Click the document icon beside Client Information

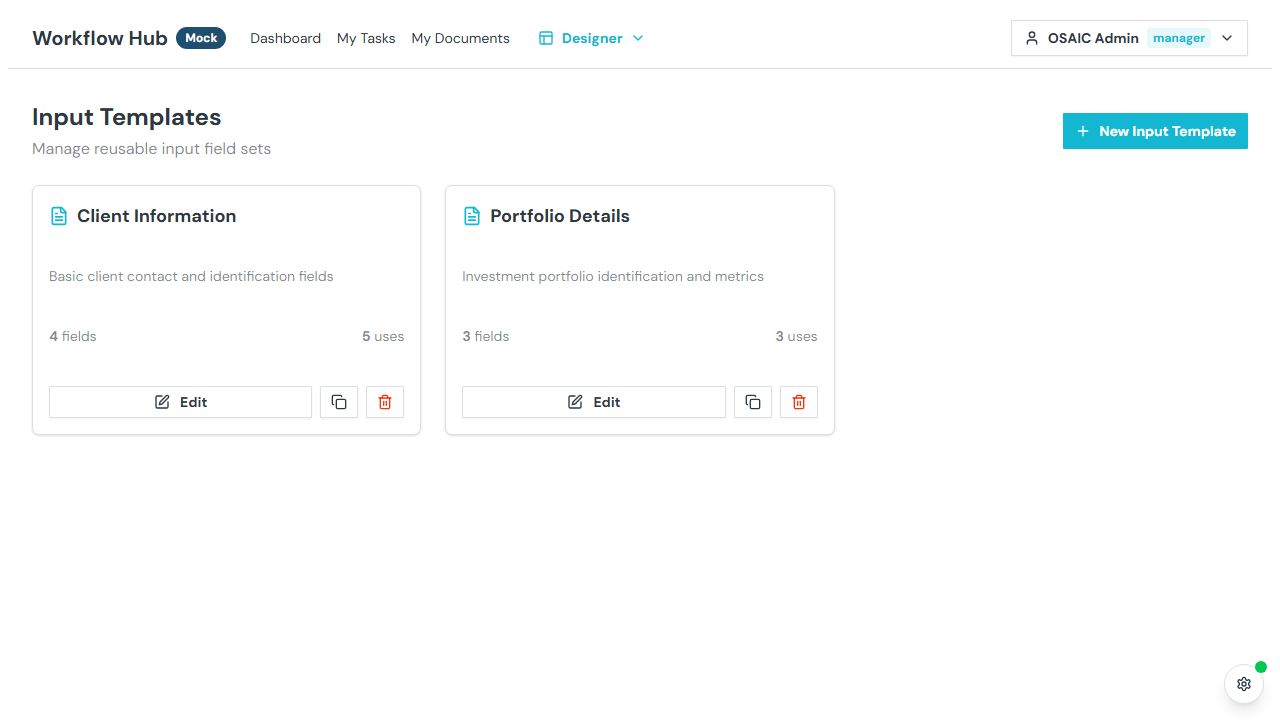(58, 215)
